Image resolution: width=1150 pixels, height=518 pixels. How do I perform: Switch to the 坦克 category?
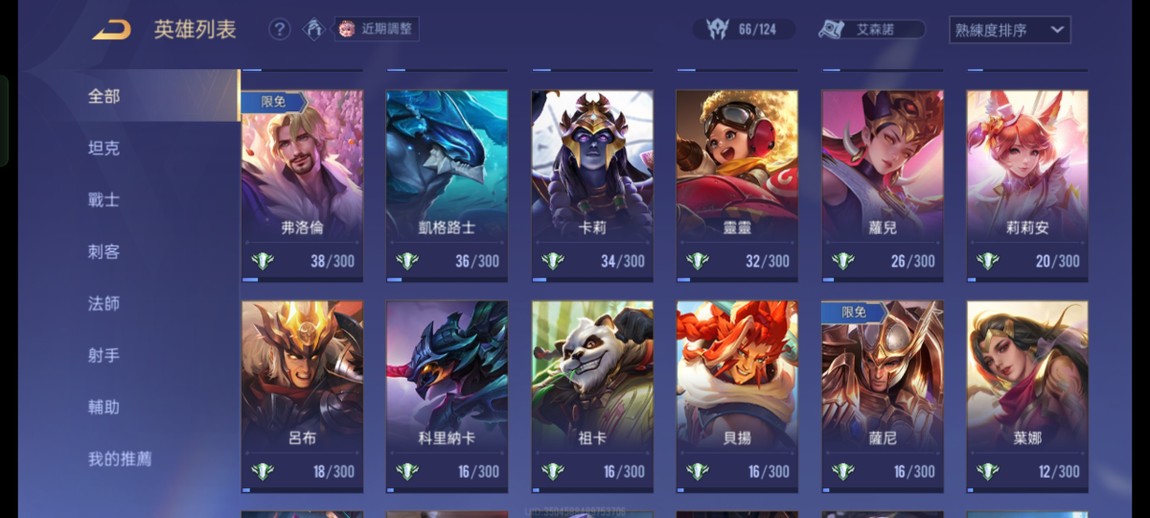(x=103, y=148)
